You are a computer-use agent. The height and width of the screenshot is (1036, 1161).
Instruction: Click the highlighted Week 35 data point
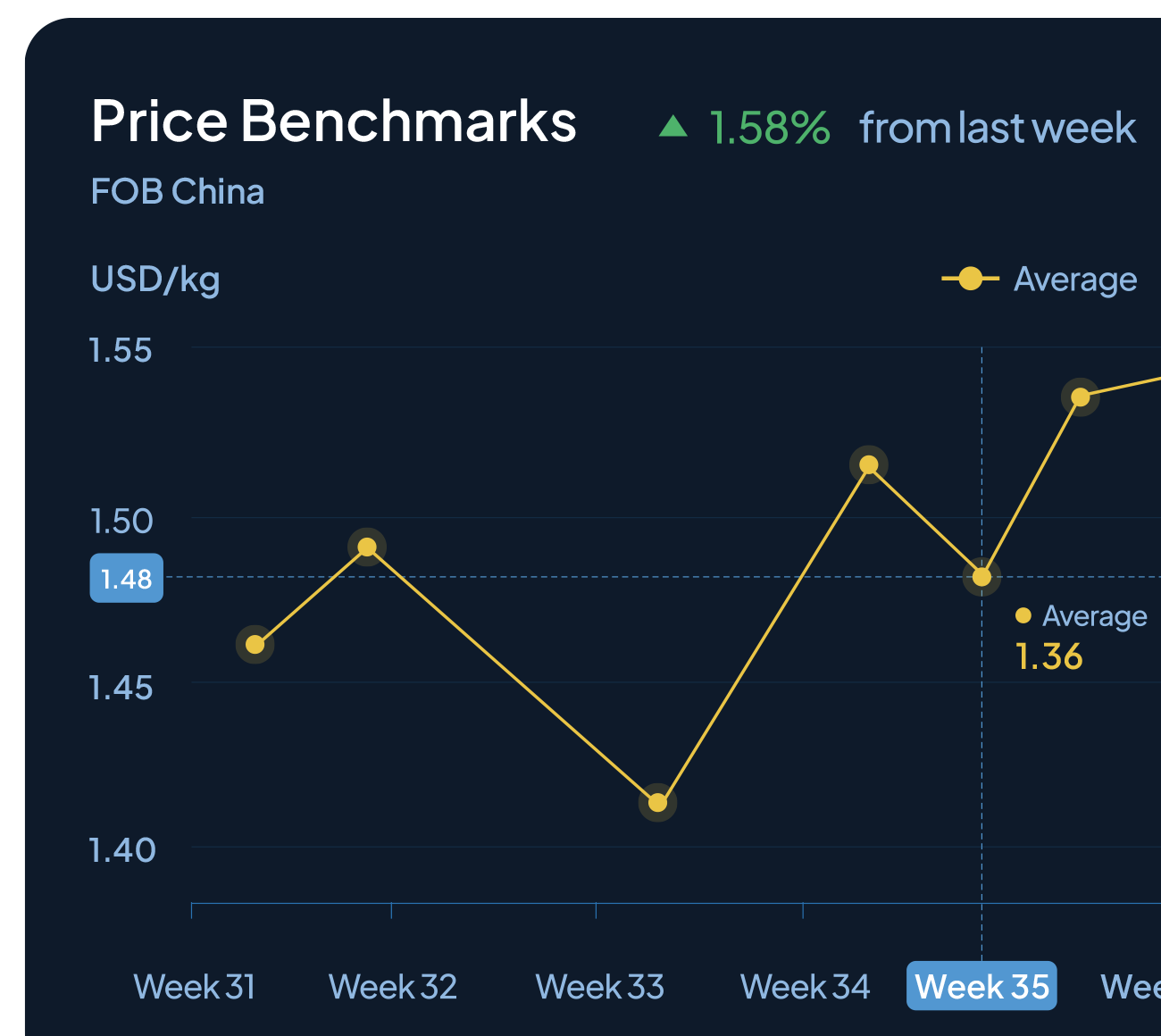click(981, 577)
